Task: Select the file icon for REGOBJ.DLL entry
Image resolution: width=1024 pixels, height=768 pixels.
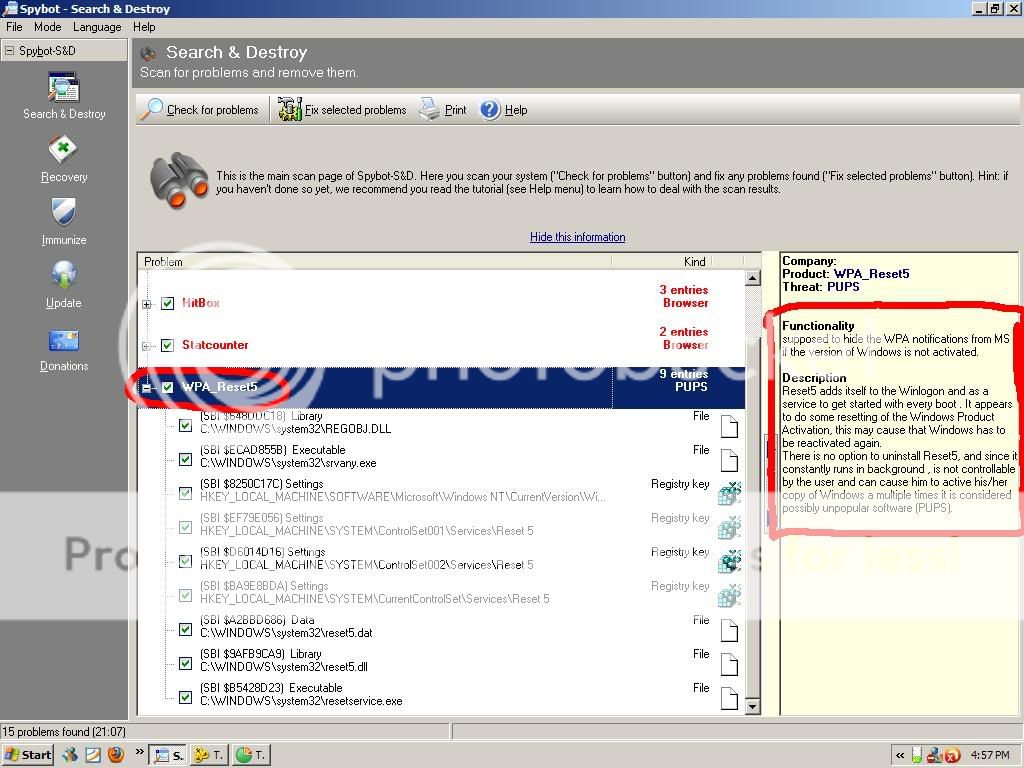Action: 729,426
